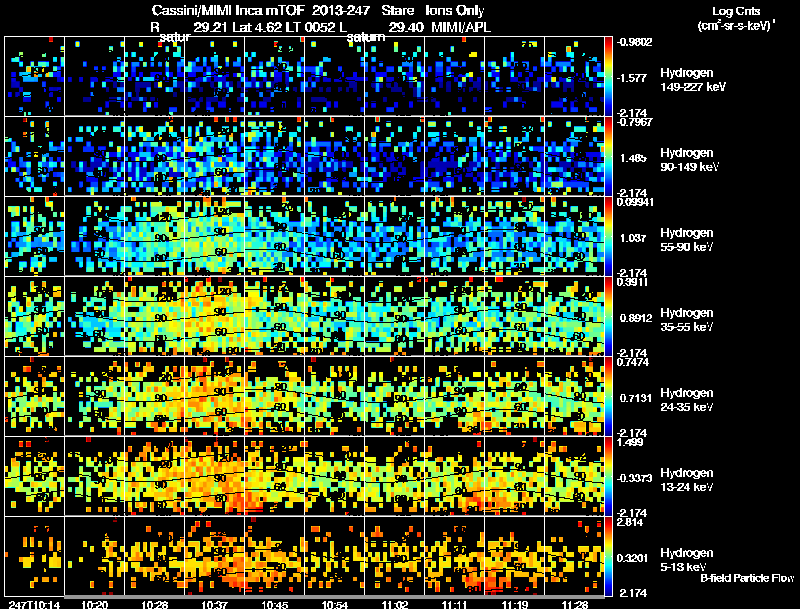Viewport: 800px width, 609px height.
Task: Open the 10:20 panel in Hydrogen 149-227 keV row
Action: click(x=94, y=76)
